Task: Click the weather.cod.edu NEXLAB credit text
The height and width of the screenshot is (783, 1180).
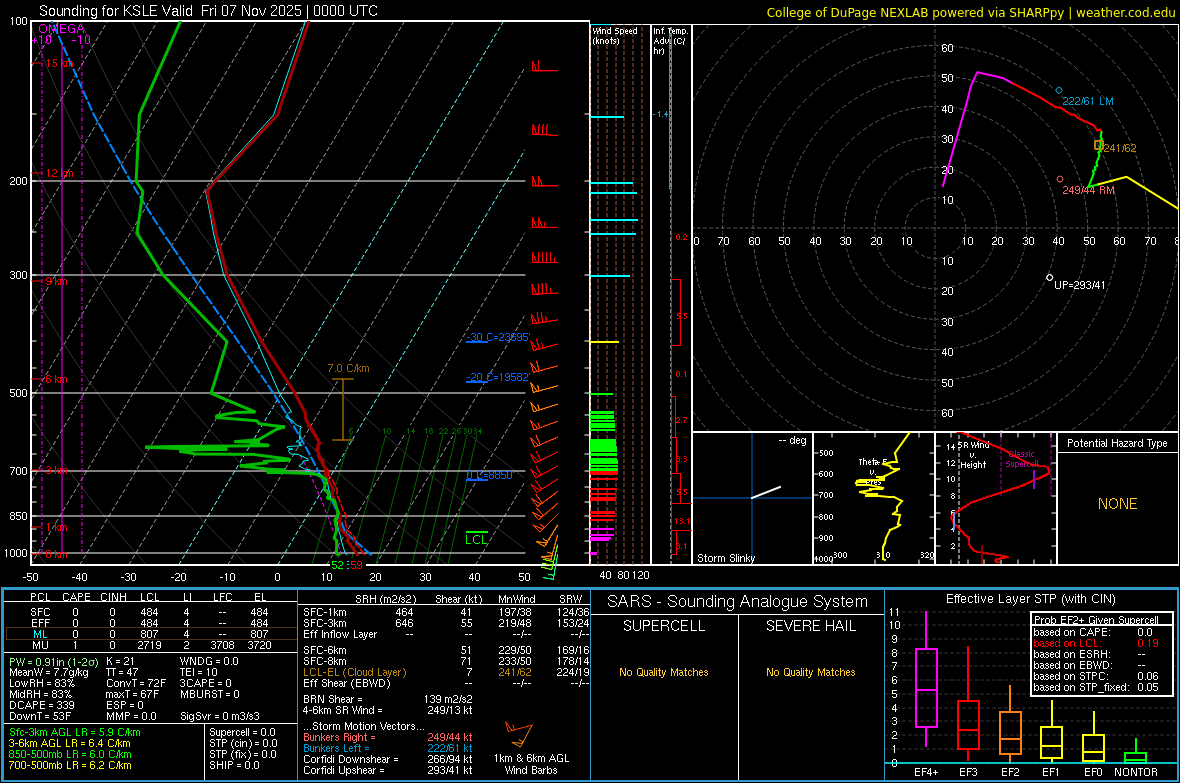Action: click(x=970, y=12)
